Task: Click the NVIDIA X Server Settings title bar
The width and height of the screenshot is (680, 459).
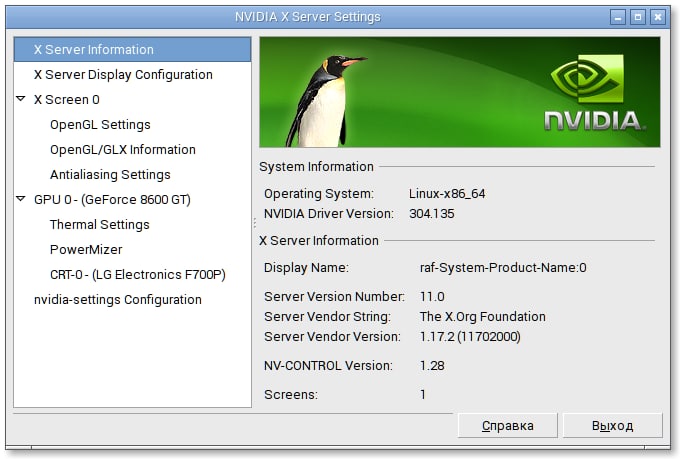Action: click(308, 17)
